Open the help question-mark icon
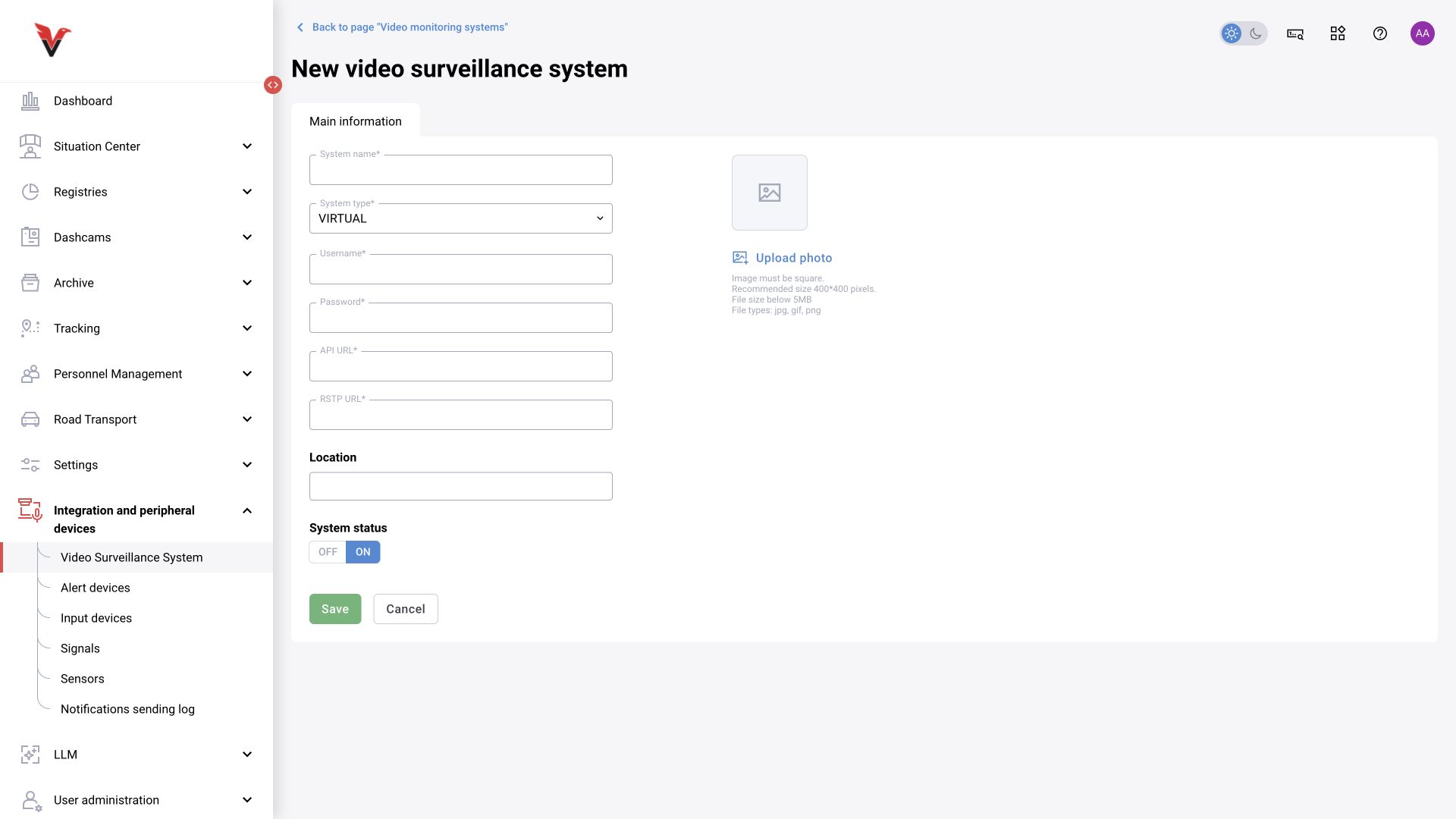Viewport: 1456px width, 819px height. [x=1380, y=33]
